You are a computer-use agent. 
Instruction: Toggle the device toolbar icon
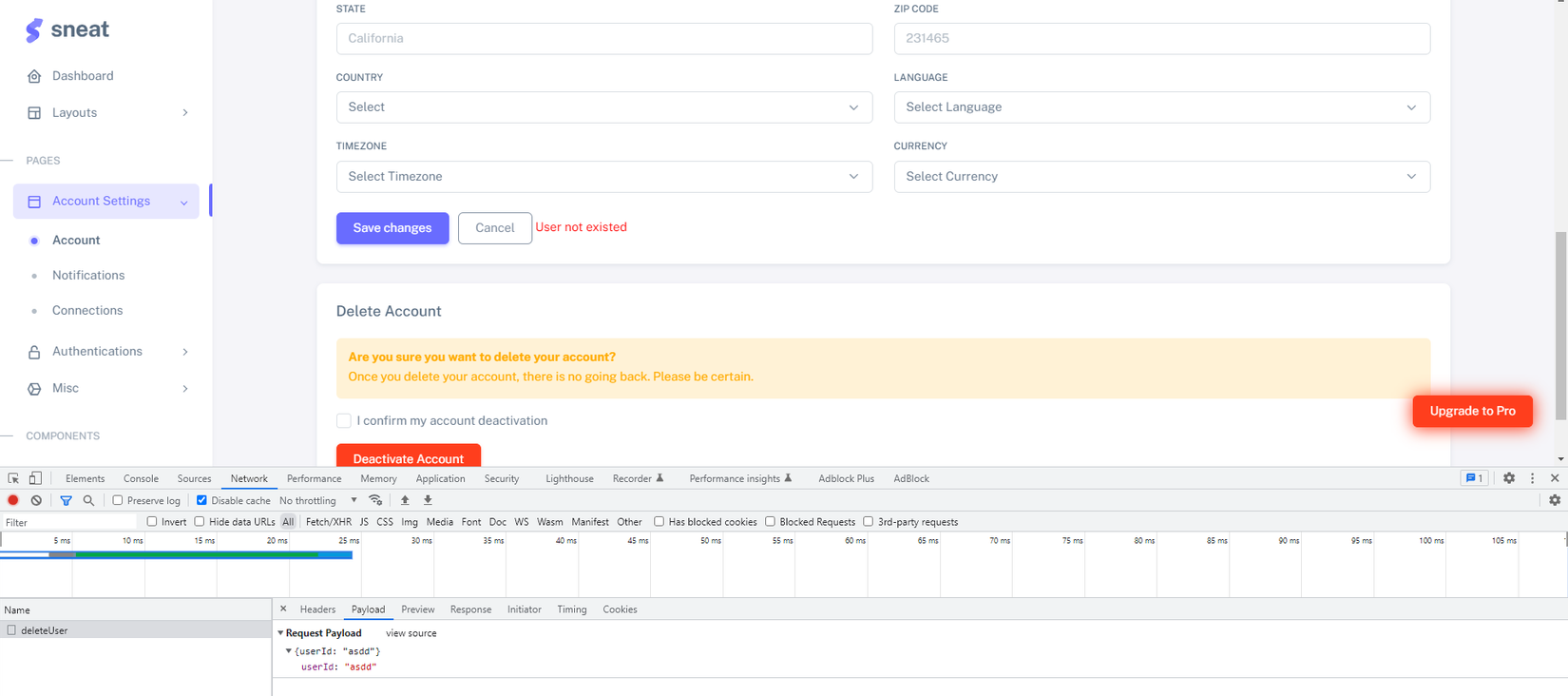(x=35, y=479)
